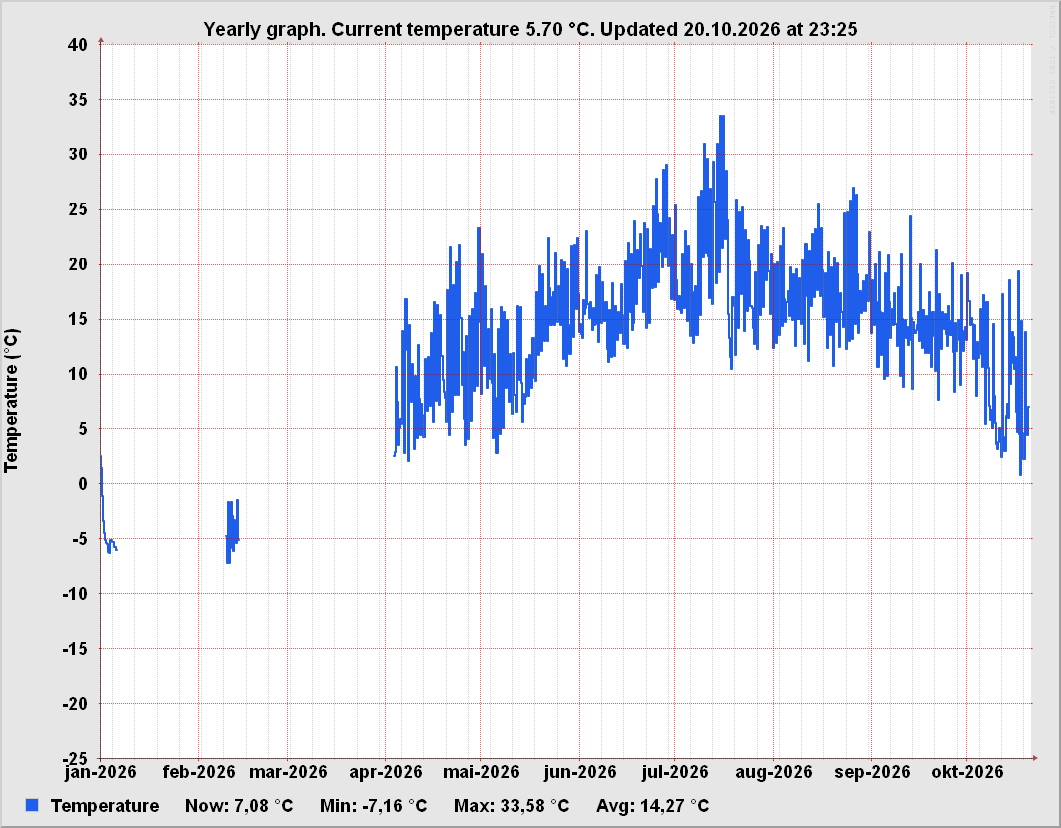Click the 'jan-2026' axis label
Image resolution: width=1061 pixels, height=828 pixels.
tap(101, 772)
